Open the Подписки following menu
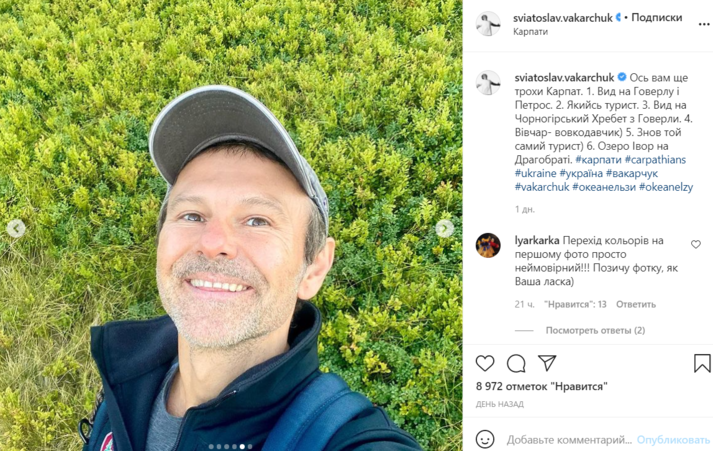The width and height of the screenshot is (713, 451). click(x=657, y=17)
